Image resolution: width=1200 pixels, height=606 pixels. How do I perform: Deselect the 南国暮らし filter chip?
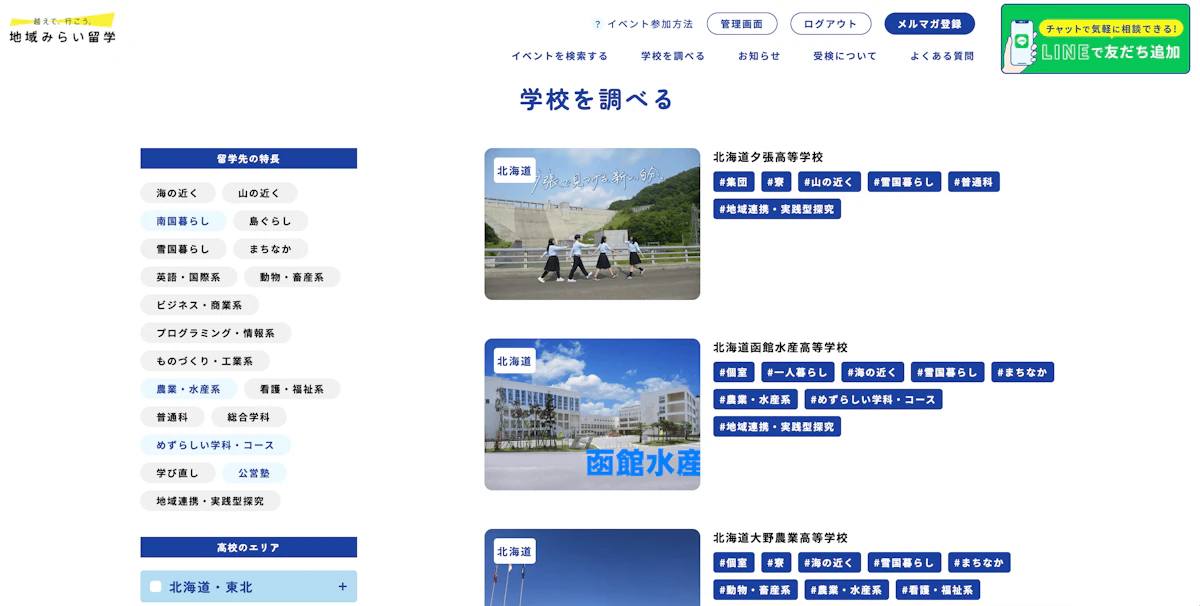[x=183, y=221]
